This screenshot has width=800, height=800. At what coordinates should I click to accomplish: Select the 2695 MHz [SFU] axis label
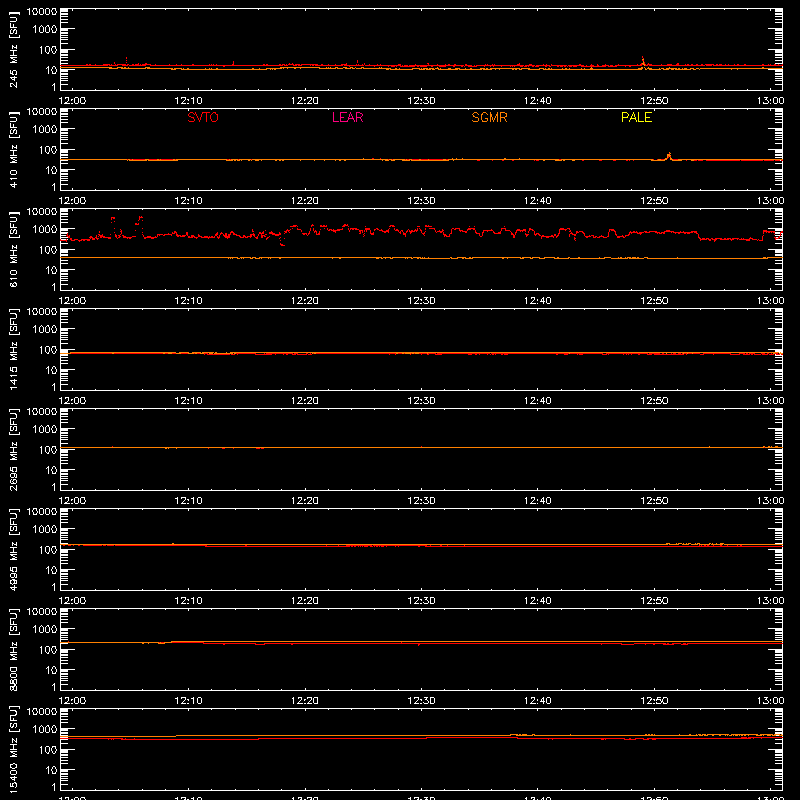click(13, 449)
